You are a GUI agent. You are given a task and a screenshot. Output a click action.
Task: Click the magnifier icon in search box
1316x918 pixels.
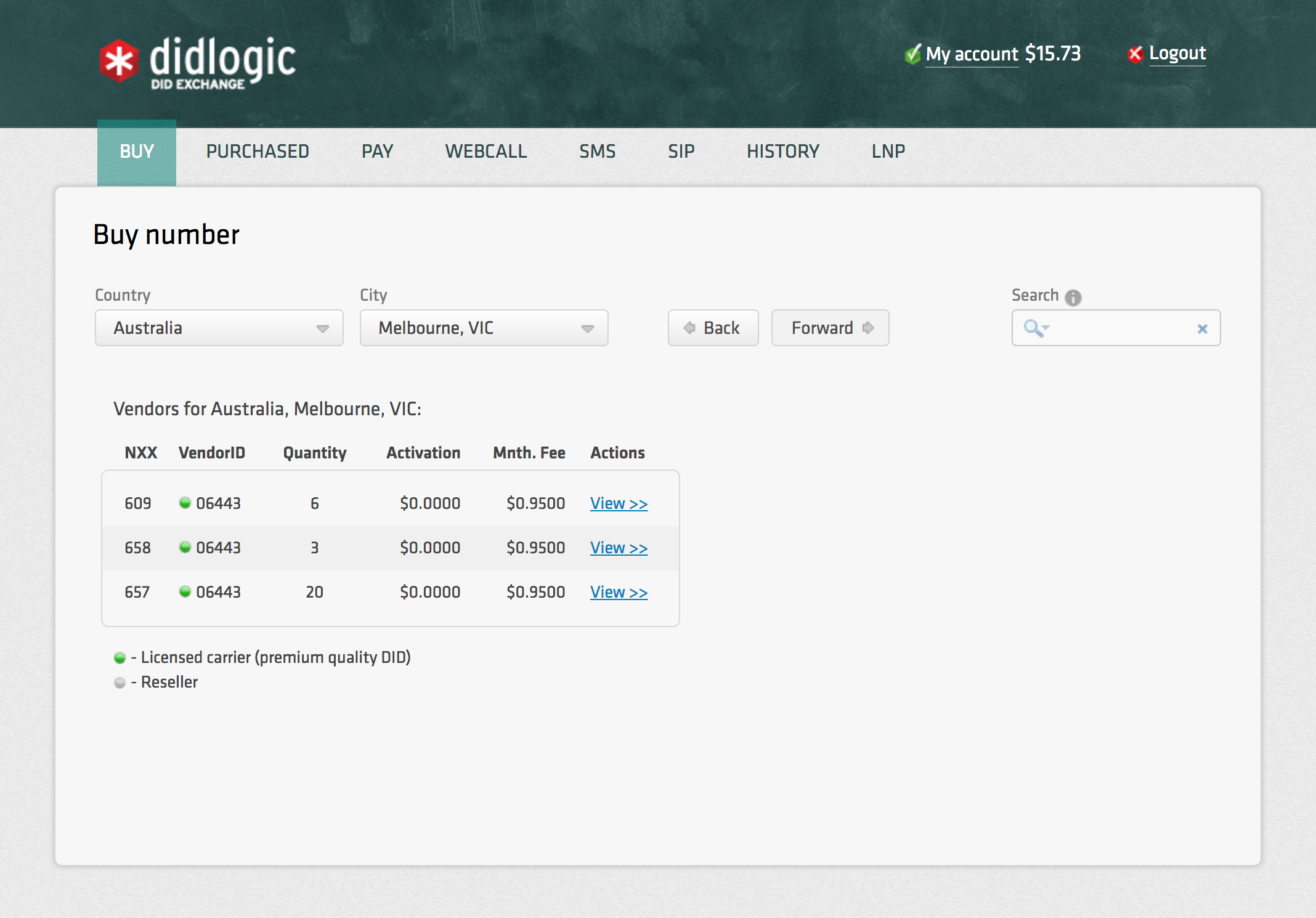tap(1032, 328)
